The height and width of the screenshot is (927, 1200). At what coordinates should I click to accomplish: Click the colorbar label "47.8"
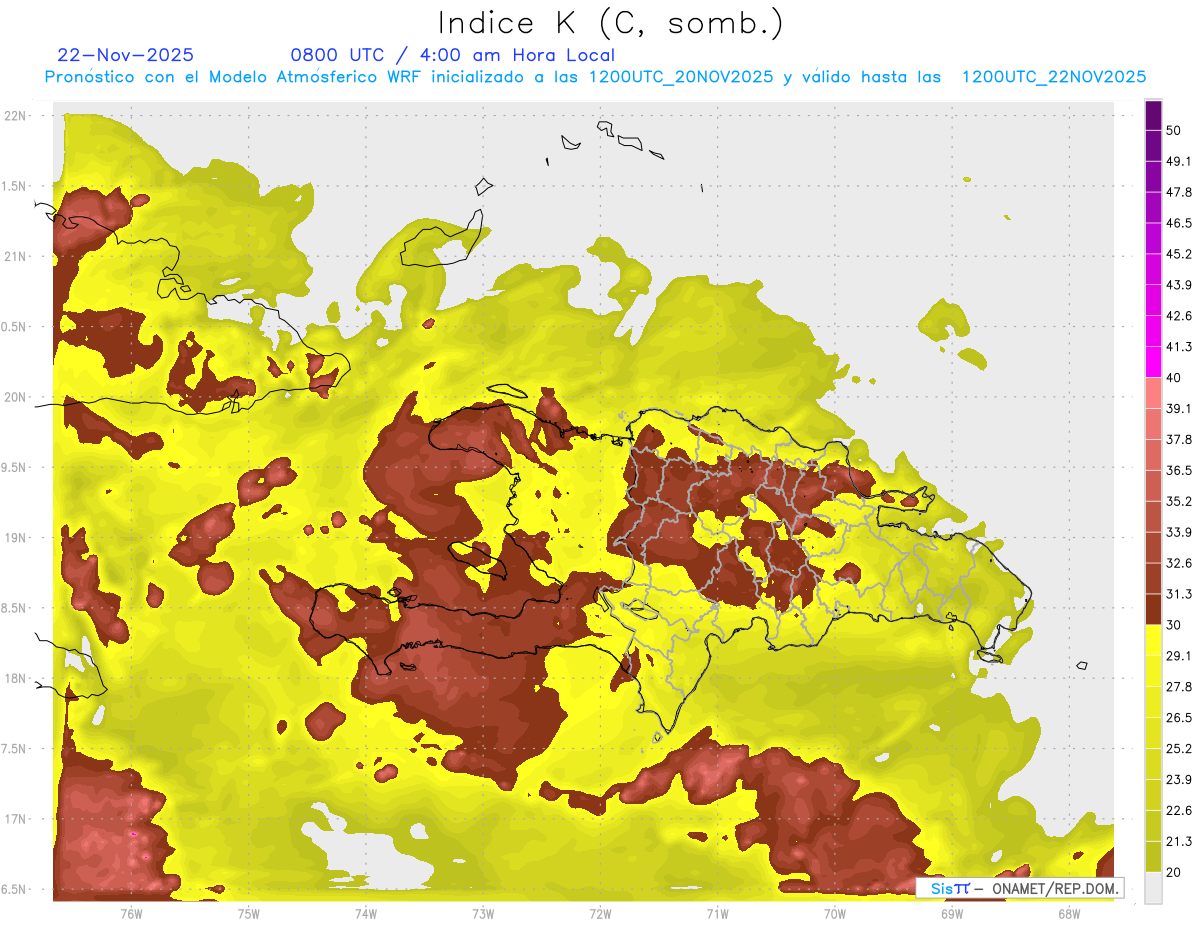(x=1178, y=192)
